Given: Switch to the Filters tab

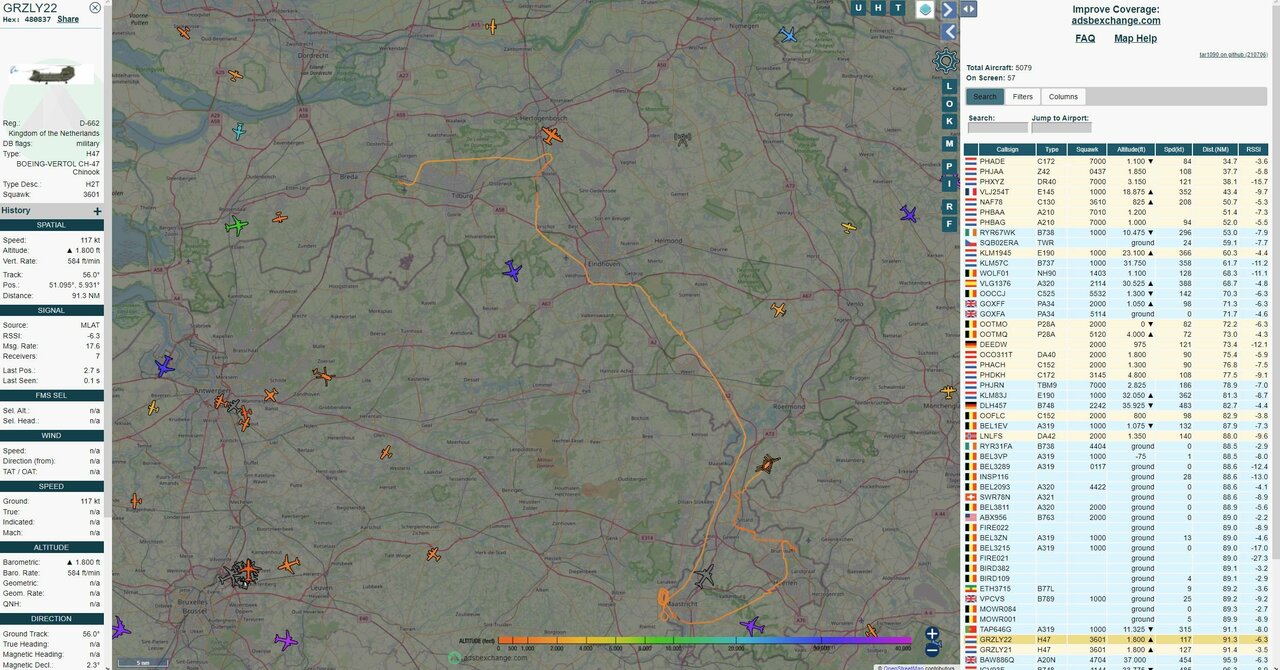Looking at the screenshot, I should pyautogui.click(x=1022, y=97).
